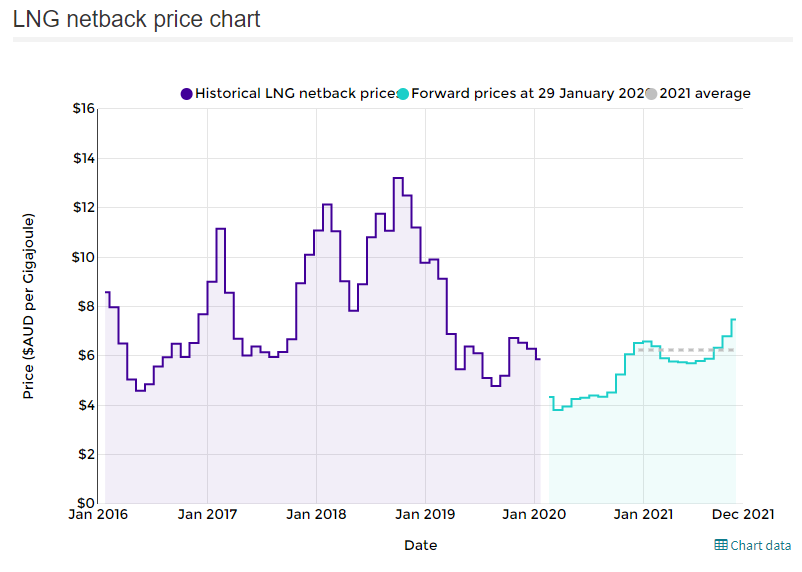Toggle the Historical LNG netback price series label
Viewport: 802px width, 572px height.
coord(295,93)
